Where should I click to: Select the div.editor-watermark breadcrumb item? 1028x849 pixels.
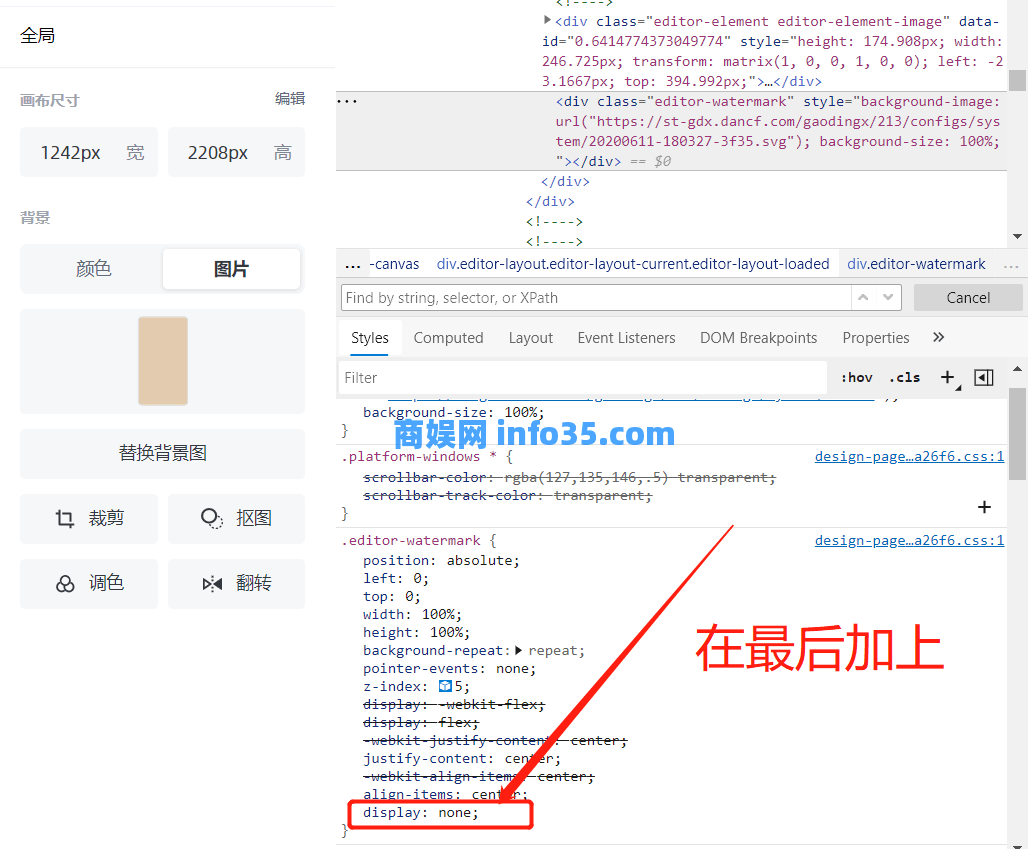916,263
